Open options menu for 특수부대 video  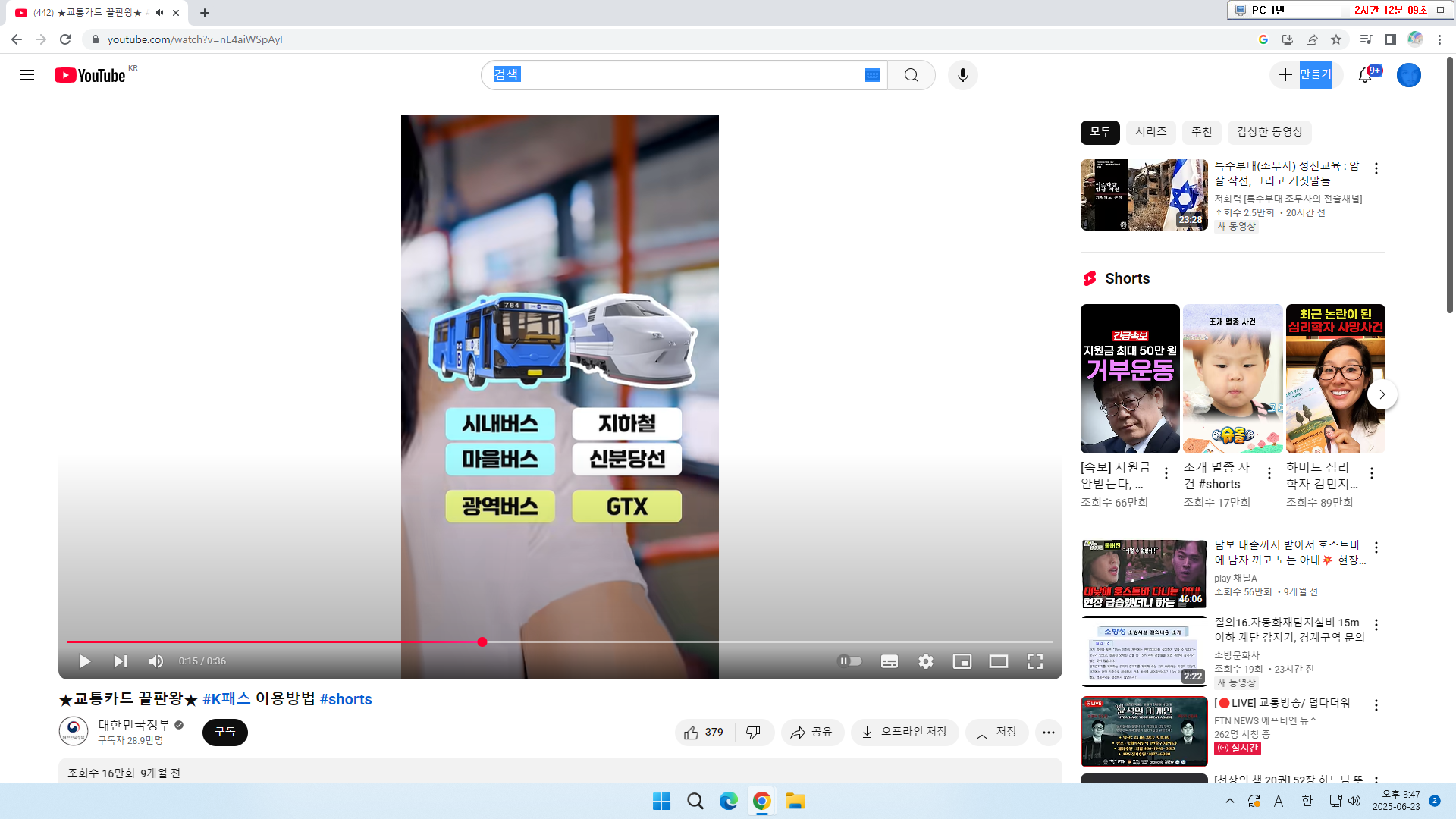[x=1376, y=168]
